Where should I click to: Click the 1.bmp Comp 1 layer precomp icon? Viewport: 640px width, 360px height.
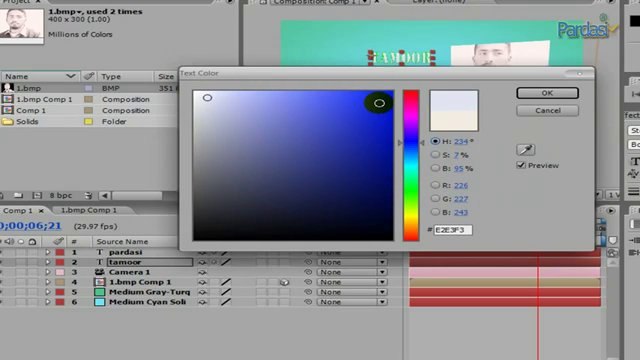tap(100, 282)
